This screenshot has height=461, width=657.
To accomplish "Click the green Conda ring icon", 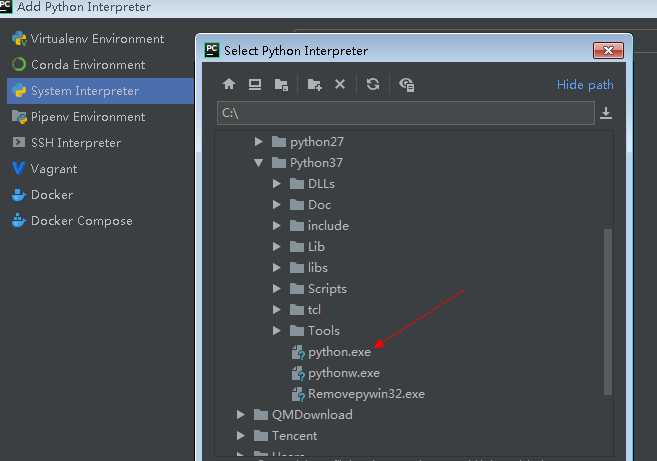I will point(19,65).
